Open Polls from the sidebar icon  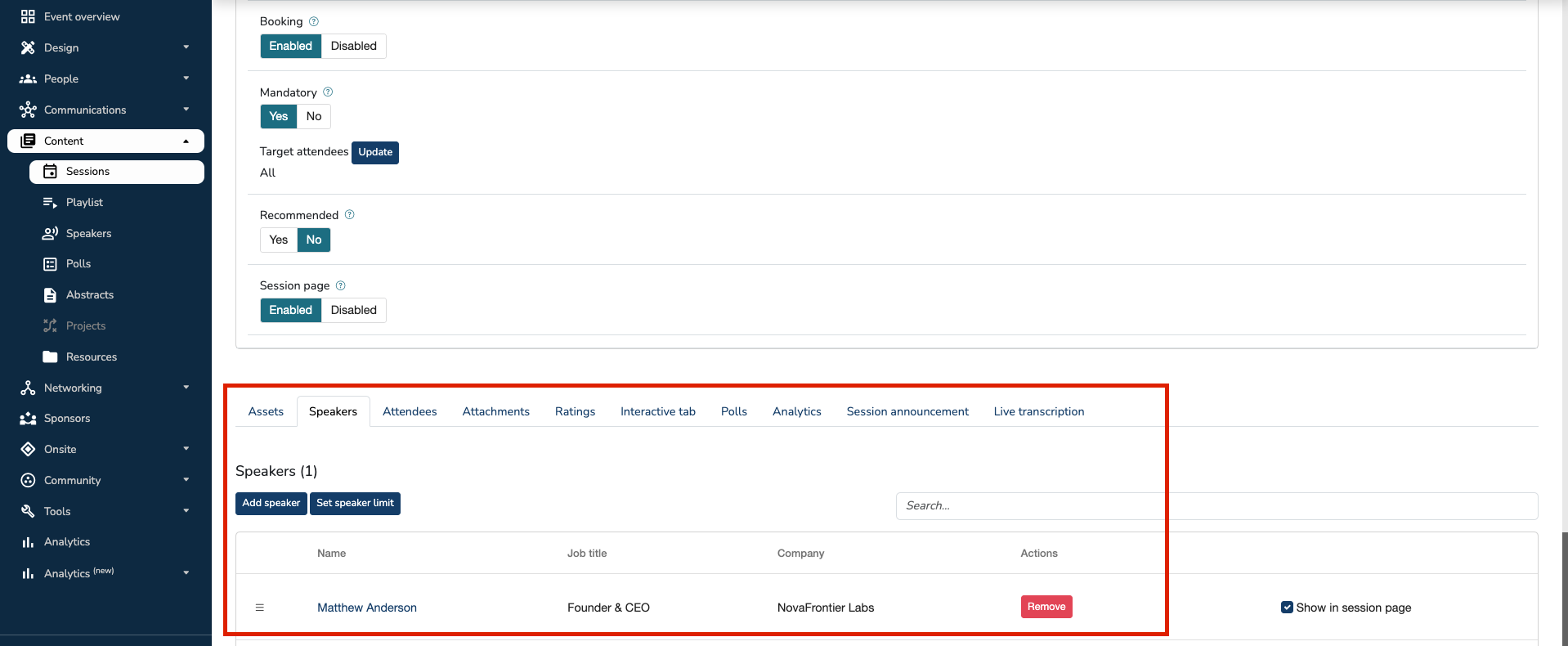point(50,264)
